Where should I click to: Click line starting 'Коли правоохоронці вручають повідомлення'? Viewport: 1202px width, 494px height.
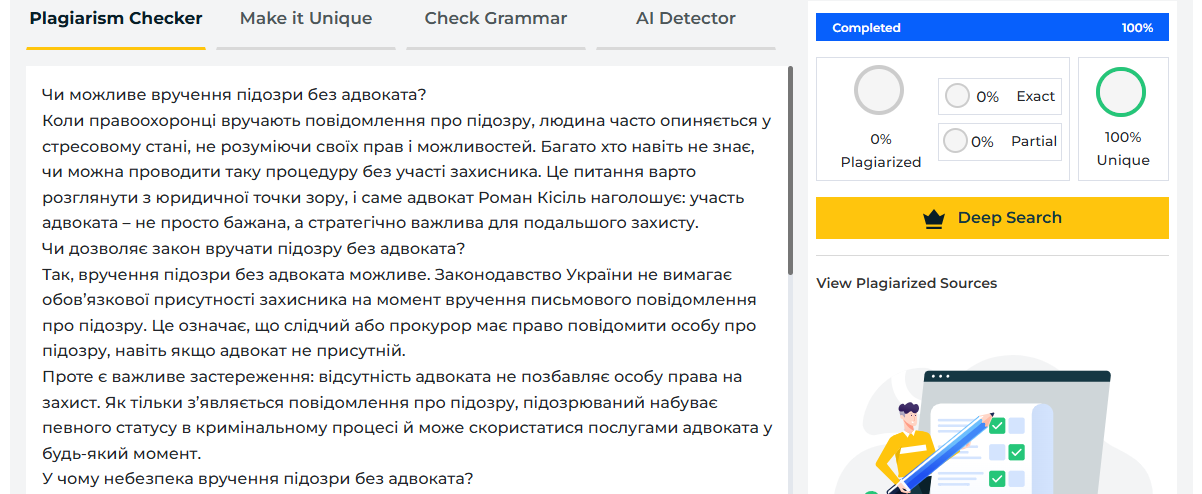click(x=406, y=121)
